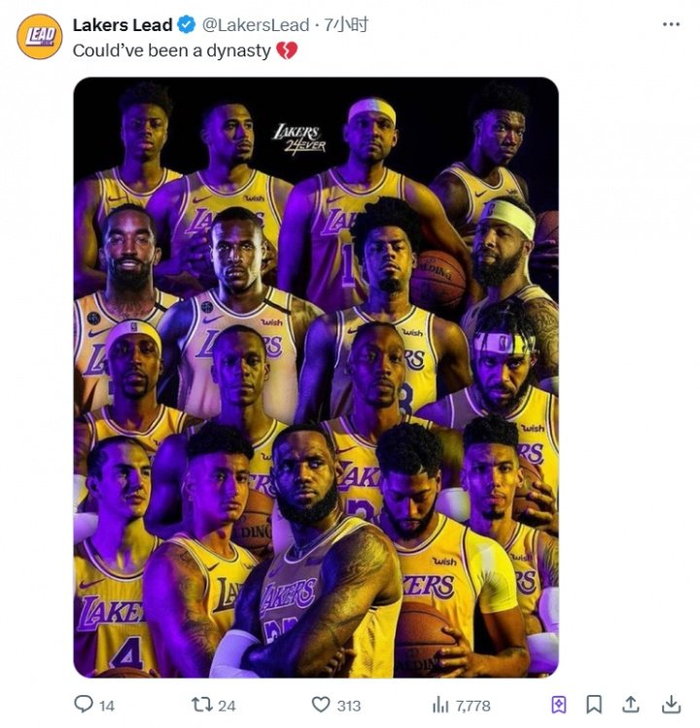Image resolution: width=700 pixels, height=728 pixels.
Task: Share the post via the upload arrow icon
Action: [631, 704]
